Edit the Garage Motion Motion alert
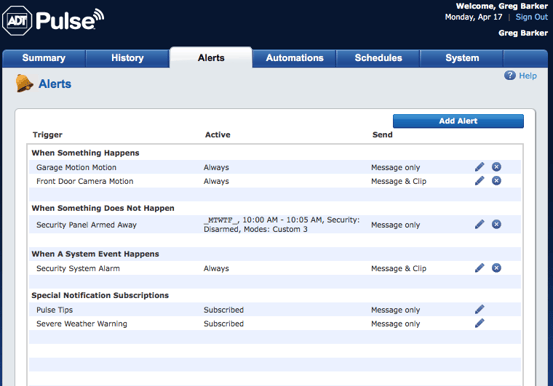This screenshot has width=553, height=386. point(479,167)
